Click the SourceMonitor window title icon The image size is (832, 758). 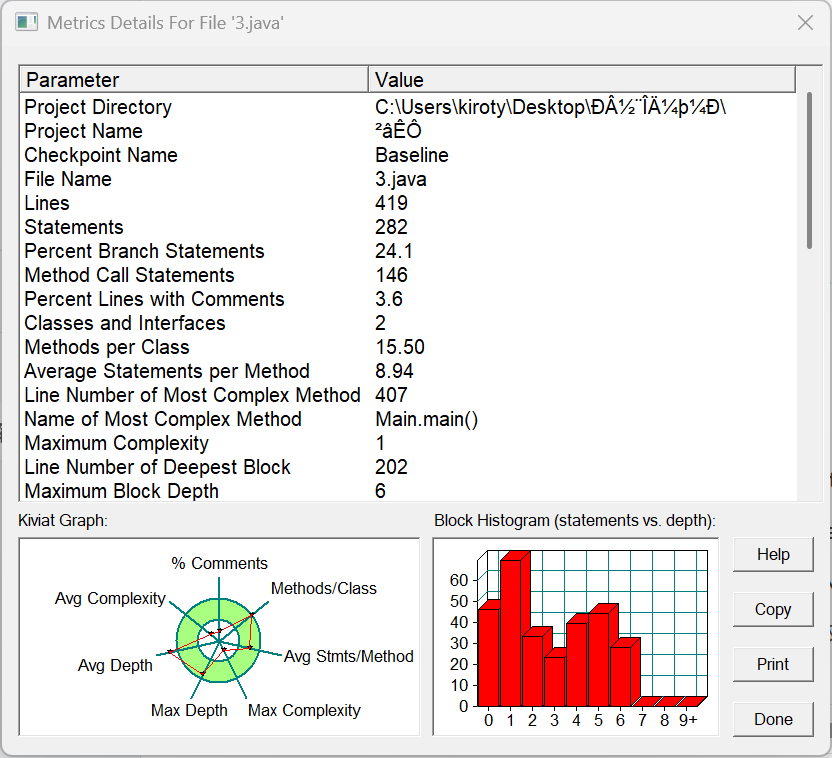coord(26,23)
